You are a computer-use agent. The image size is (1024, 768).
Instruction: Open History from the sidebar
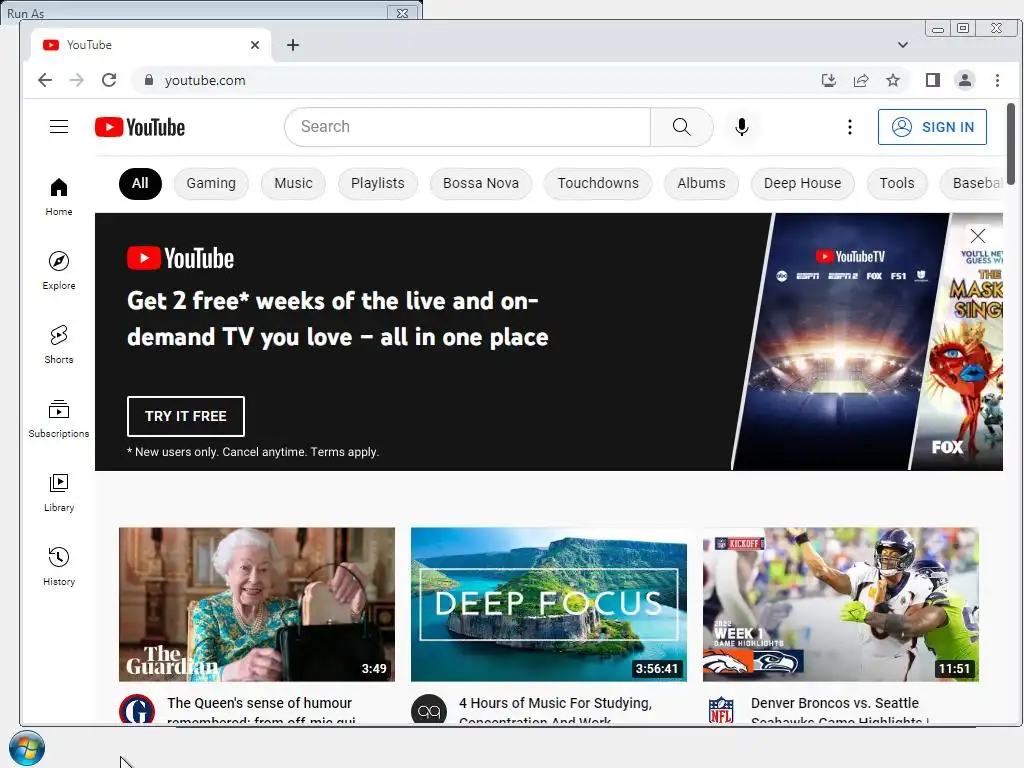[x=59, y=566]
